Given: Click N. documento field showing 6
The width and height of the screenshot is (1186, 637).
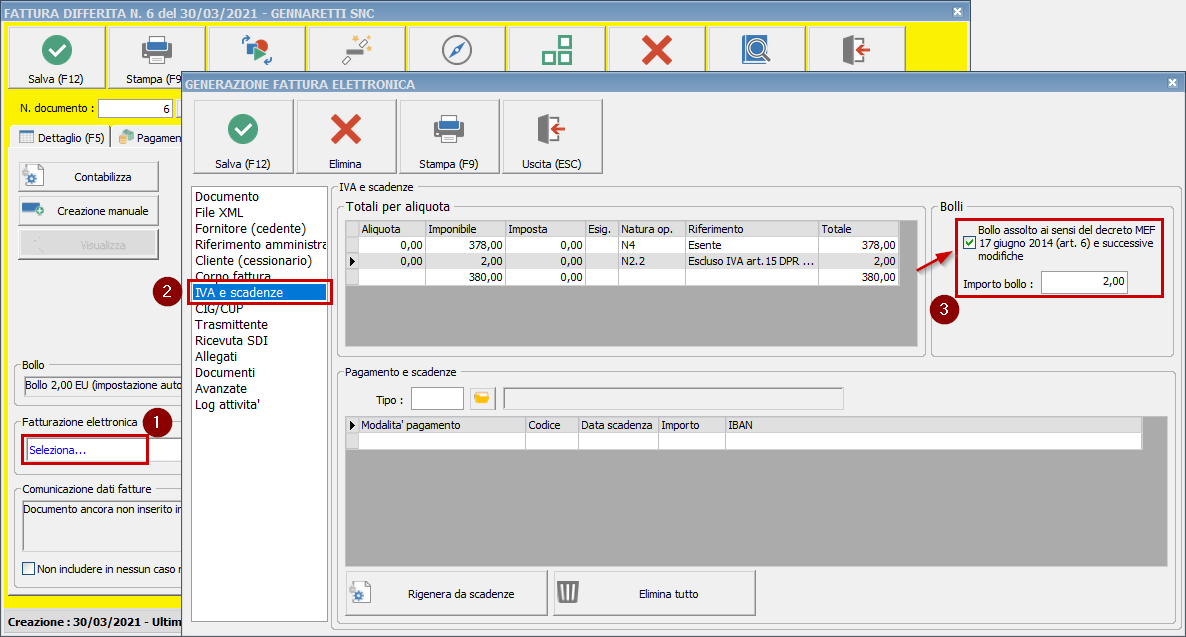Looking at the screenshot, I should pyautogui.click(x=135, y=109).
